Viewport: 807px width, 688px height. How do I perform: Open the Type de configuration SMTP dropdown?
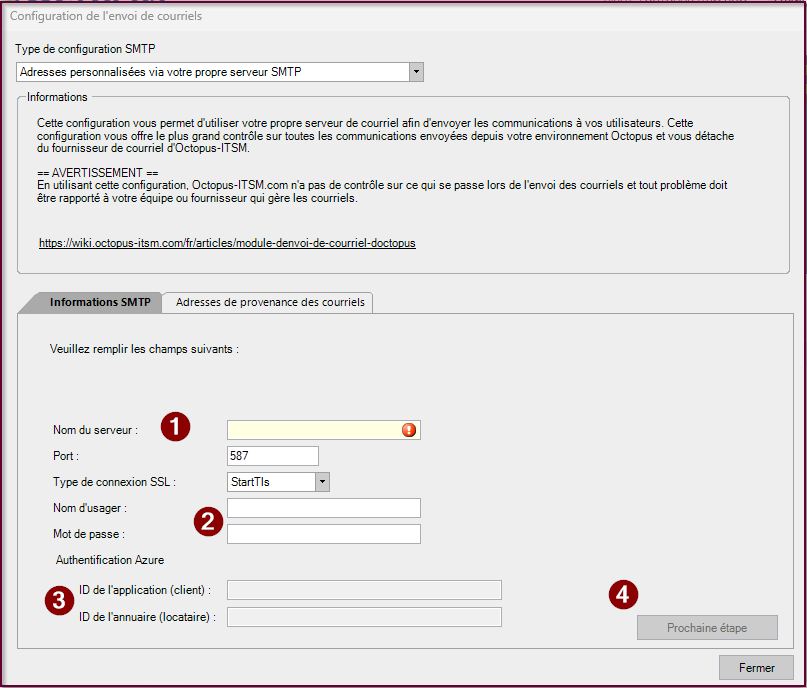click(x=416, y=72)
